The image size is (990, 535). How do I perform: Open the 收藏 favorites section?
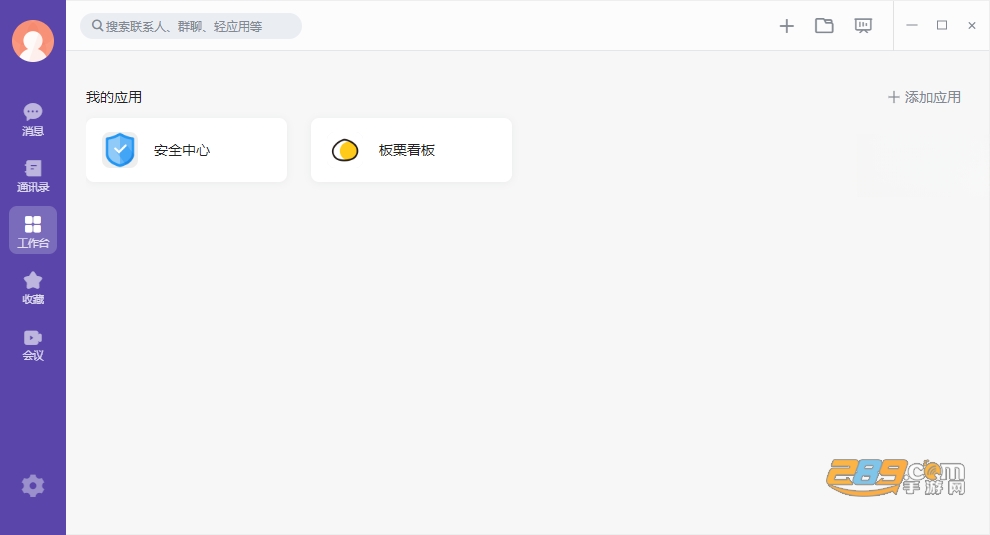[33, 288]
